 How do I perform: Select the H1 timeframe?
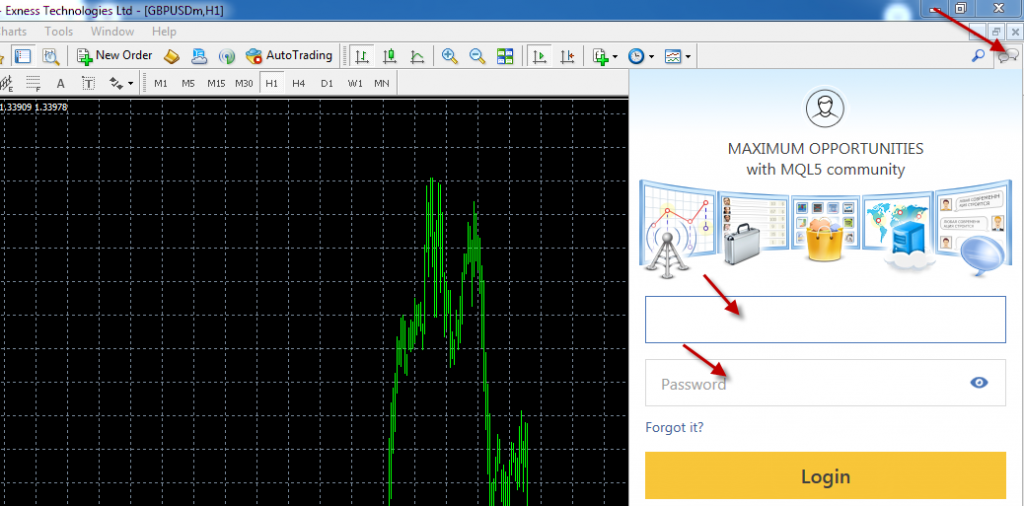point(272,84)
